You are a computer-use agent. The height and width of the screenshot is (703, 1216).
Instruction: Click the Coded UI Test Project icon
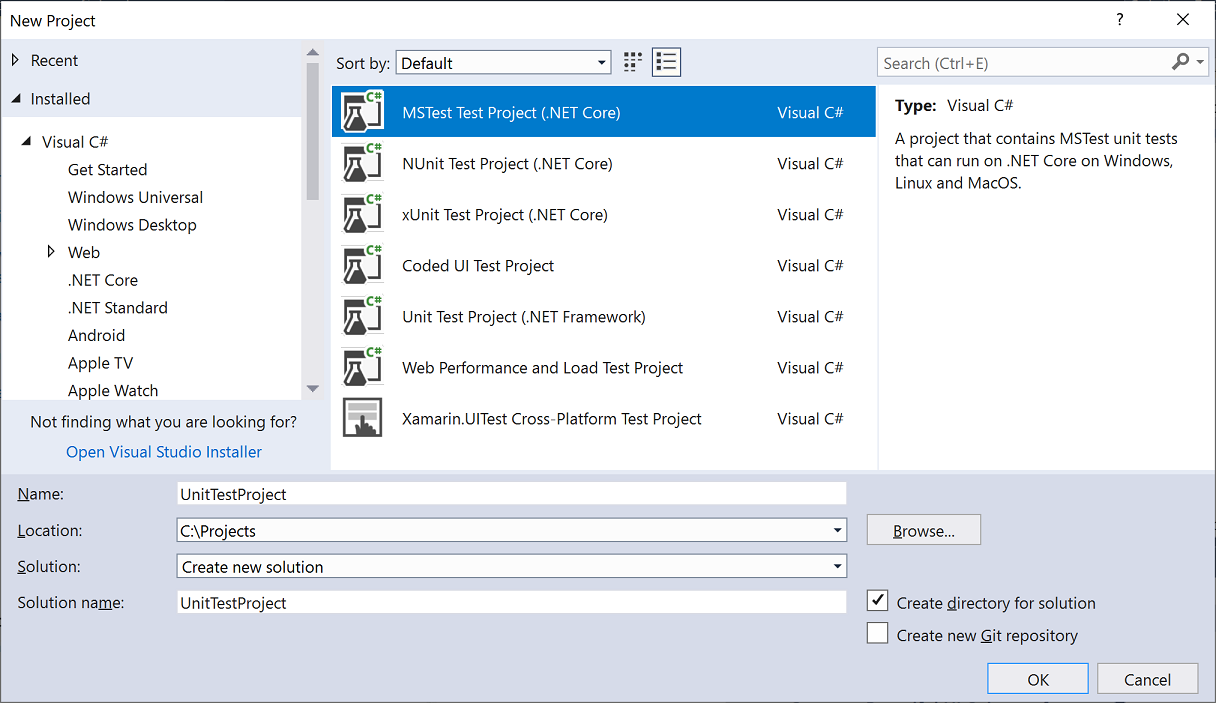click(x=362, y=265)
